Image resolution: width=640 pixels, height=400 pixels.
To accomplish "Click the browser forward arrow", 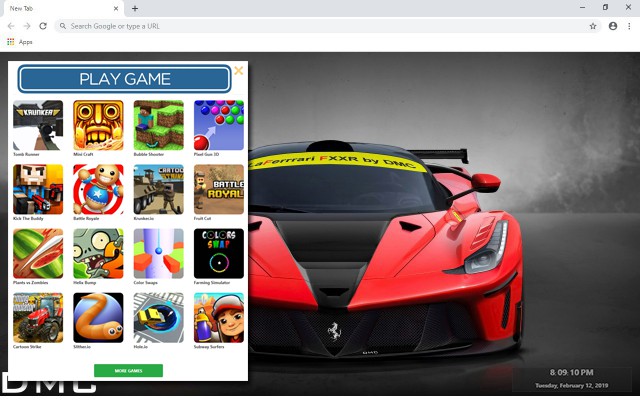I will coord(27,26).
